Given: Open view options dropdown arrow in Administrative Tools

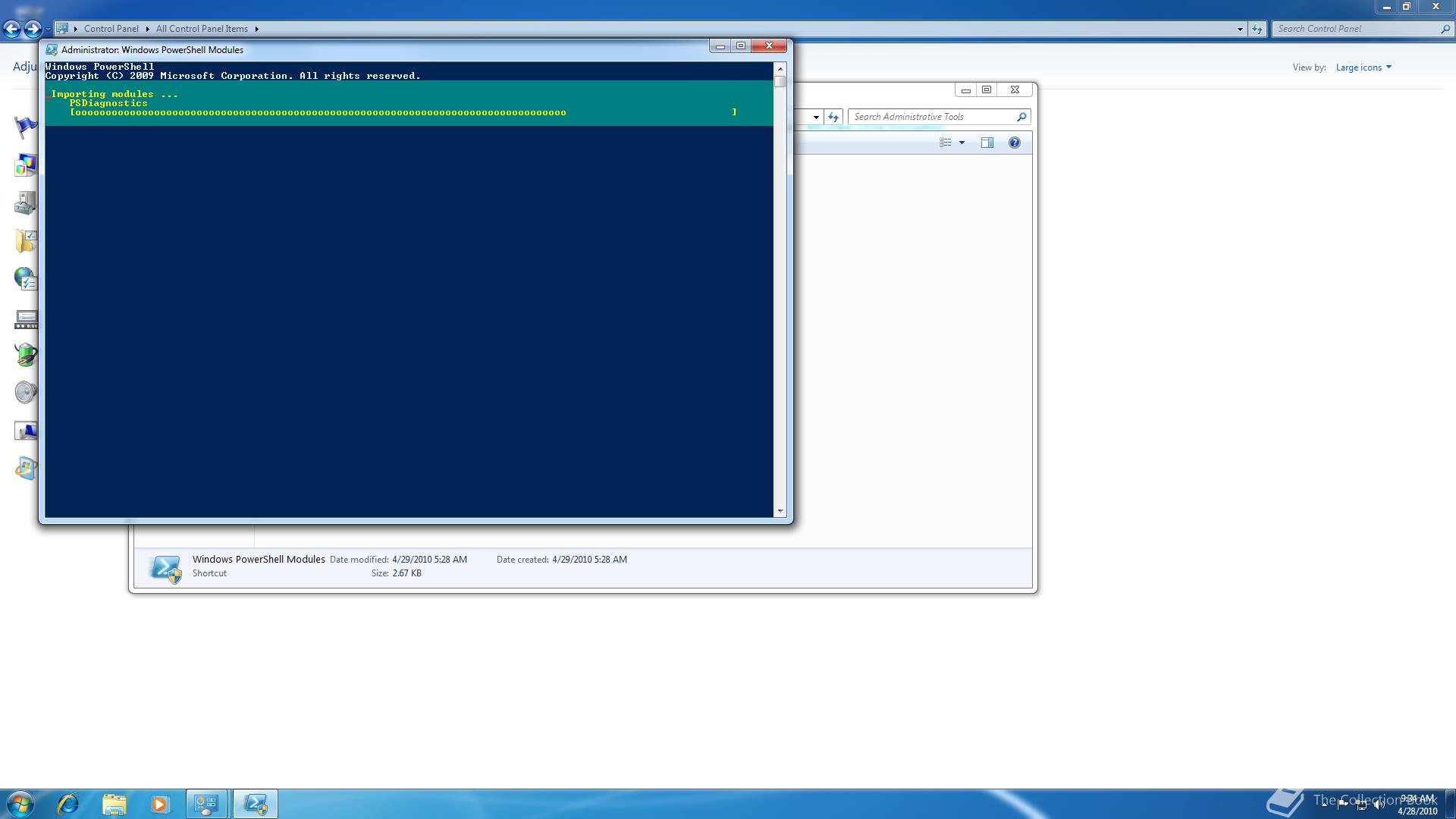Looking at the screenshot, I should click(962, 143).
